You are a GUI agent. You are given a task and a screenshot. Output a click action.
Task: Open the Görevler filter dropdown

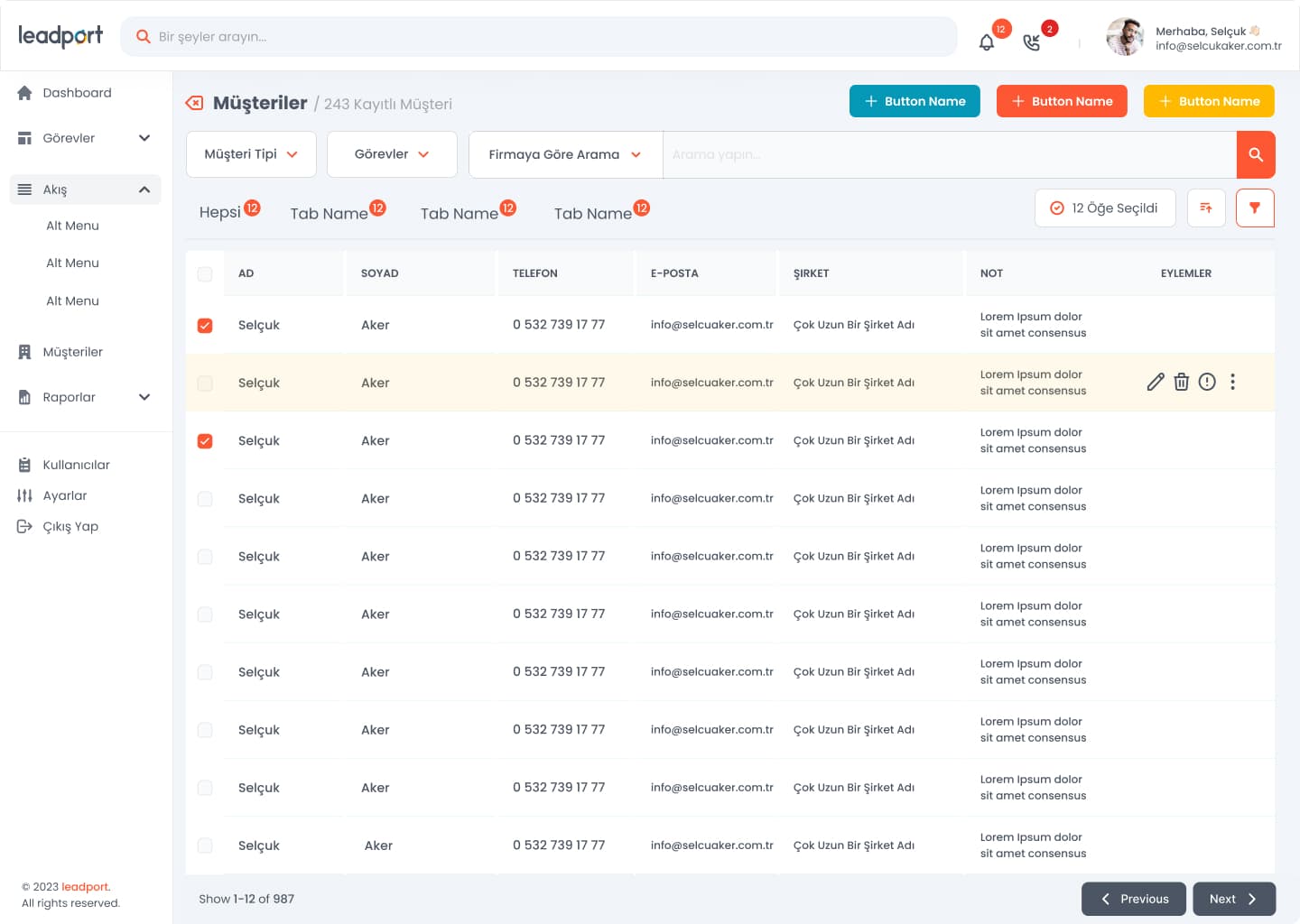click(x=392, y=154)
